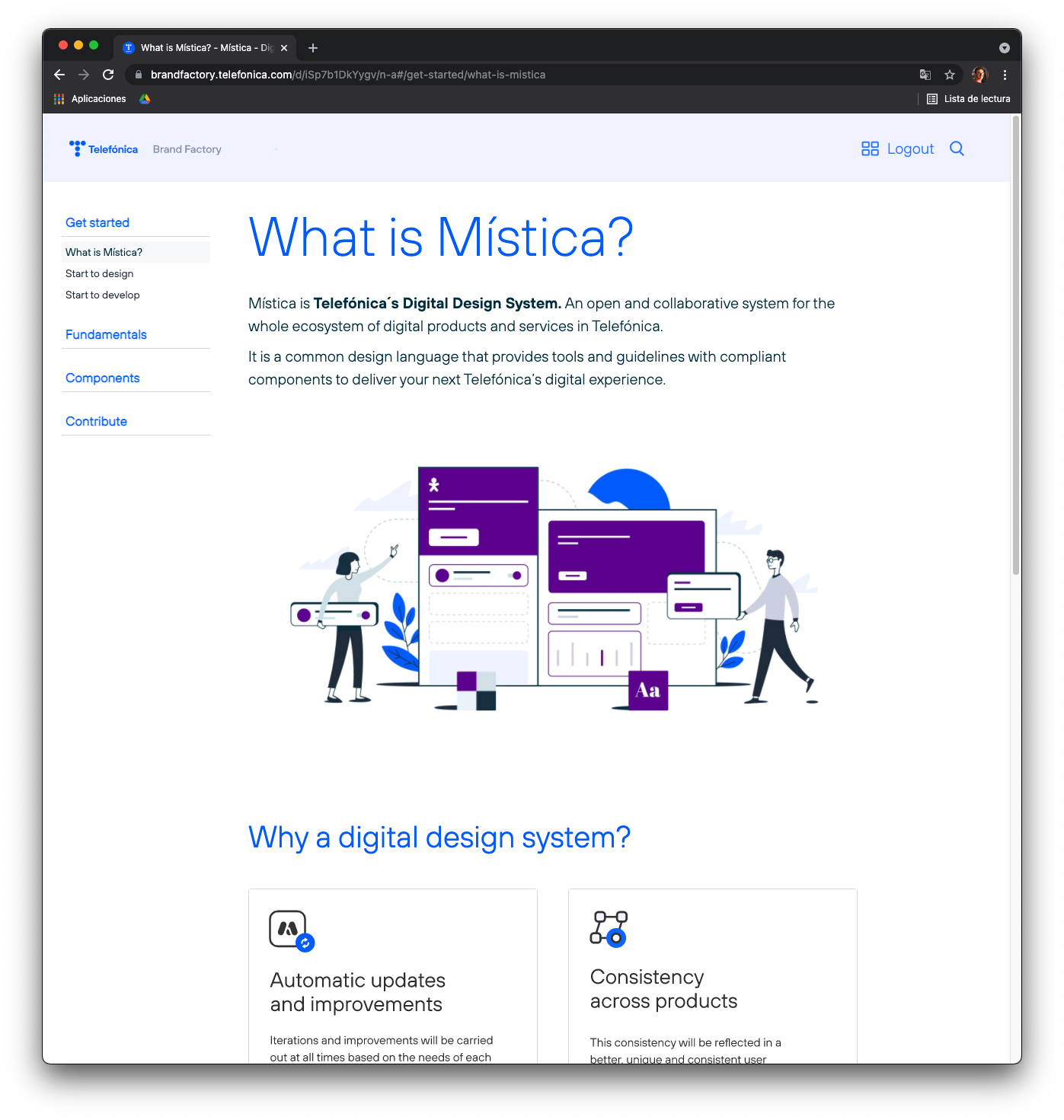Screen dimensions: 1064x1120
Task: Reload the page with refresh icon
Action: click(x=108, y=75)
